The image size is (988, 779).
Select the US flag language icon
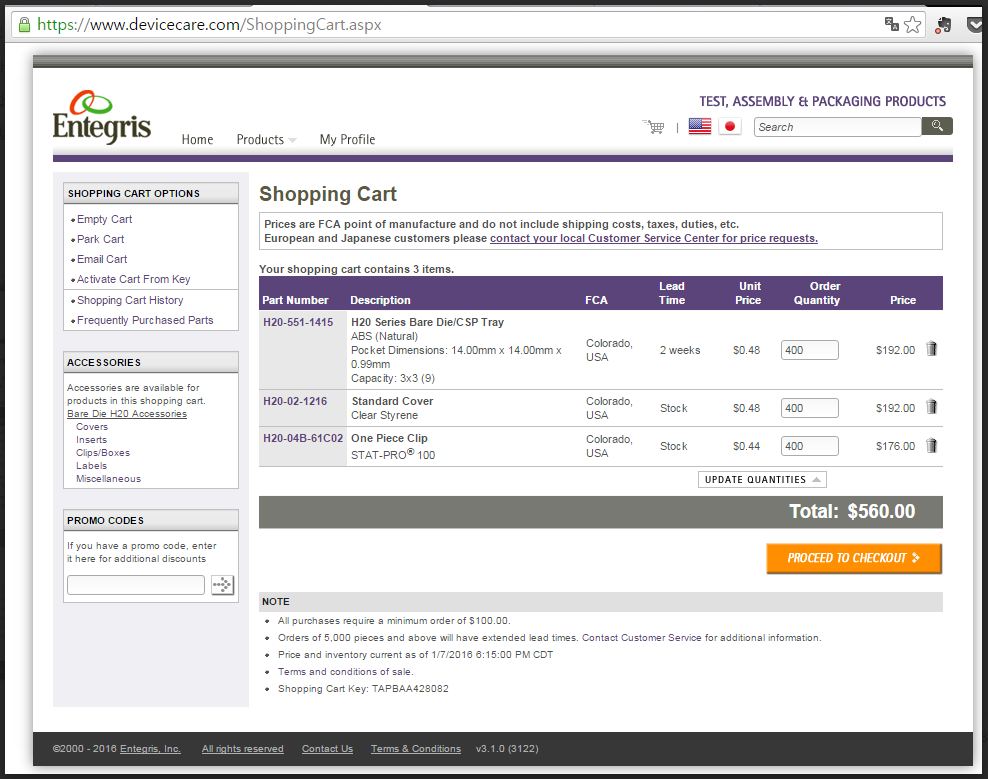pos(699,127)
